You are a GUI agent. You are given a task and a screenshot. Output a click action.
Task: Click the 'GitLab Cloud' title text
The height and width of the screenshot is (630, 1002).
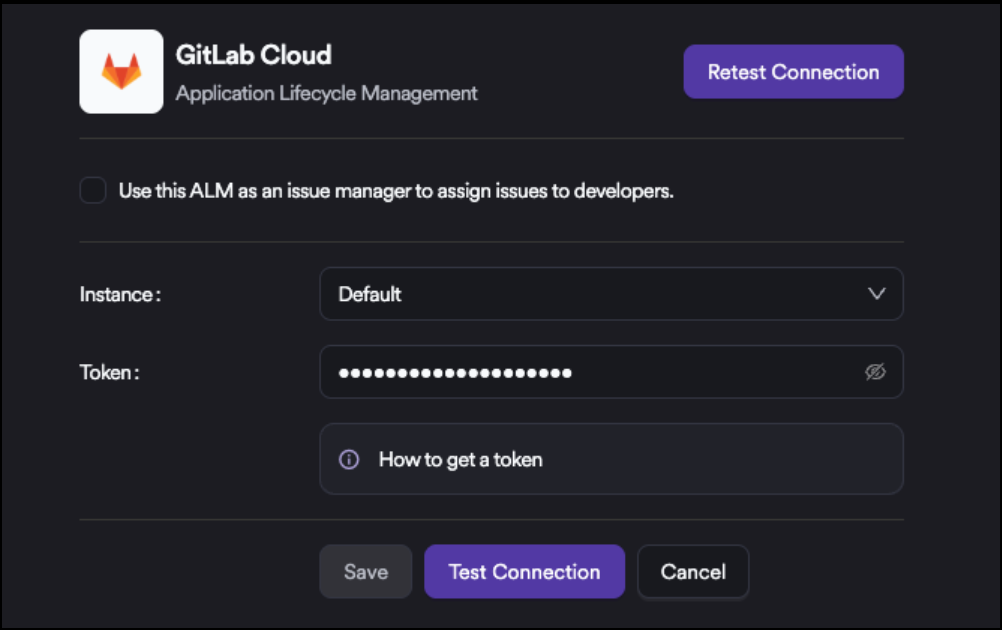coord(253,55)
